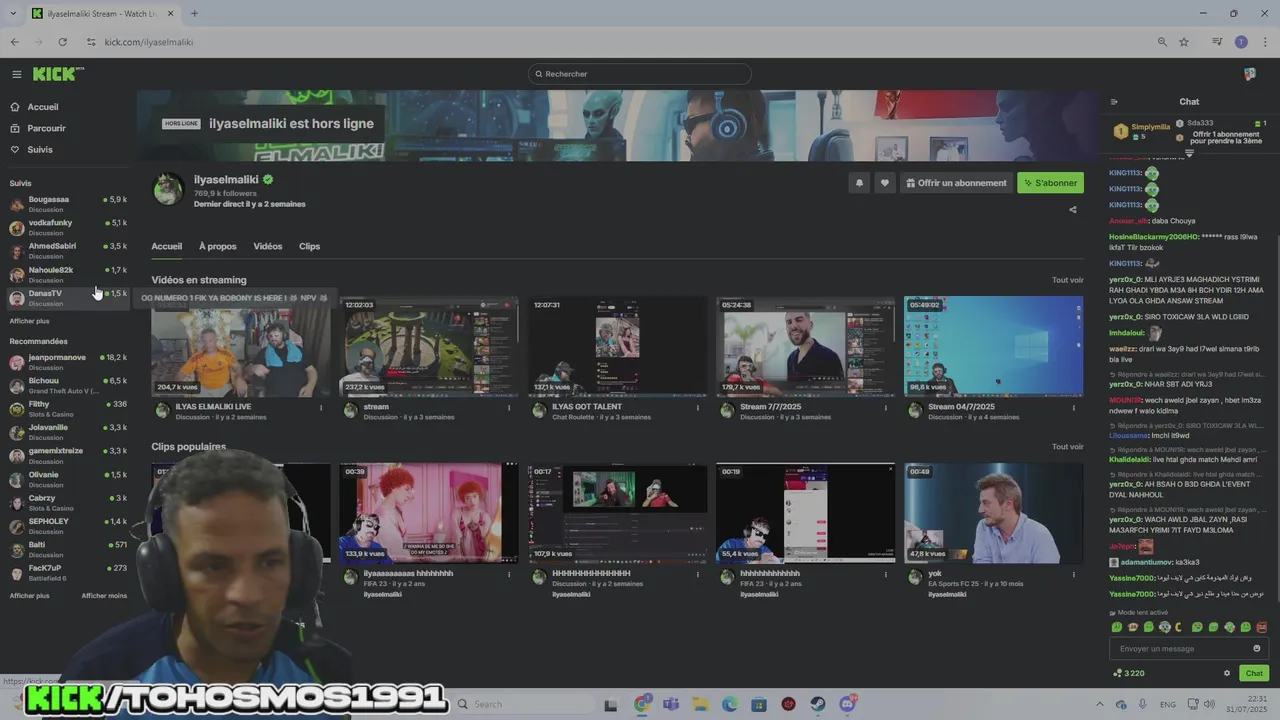Open new browser tab plus button
The width and height of the screenshot is (1280, 720).
[194, 13]
